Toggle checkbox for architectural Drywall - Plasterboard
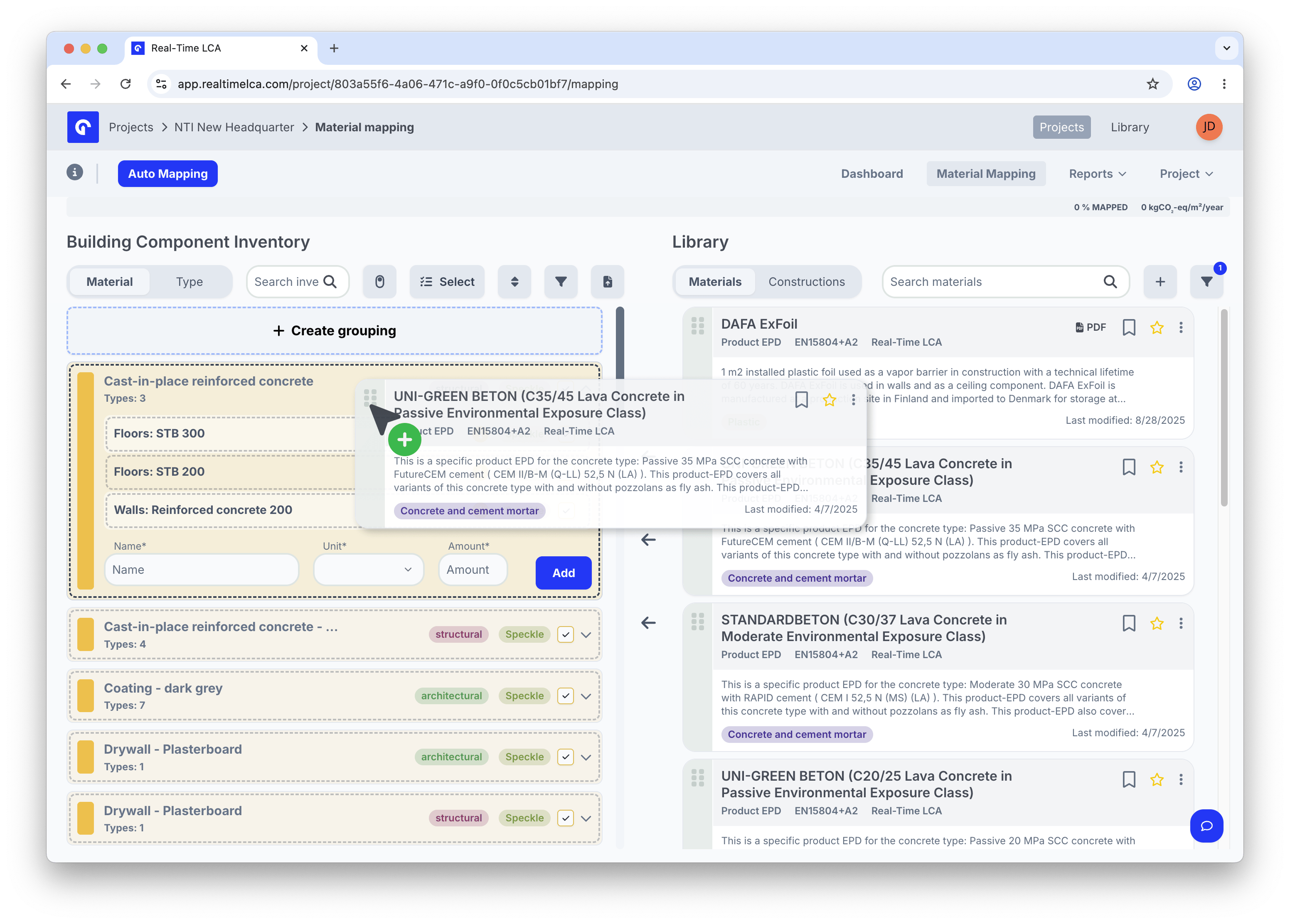The width and height of the screenshot is (1290, 924). click(x=565, y=757)
